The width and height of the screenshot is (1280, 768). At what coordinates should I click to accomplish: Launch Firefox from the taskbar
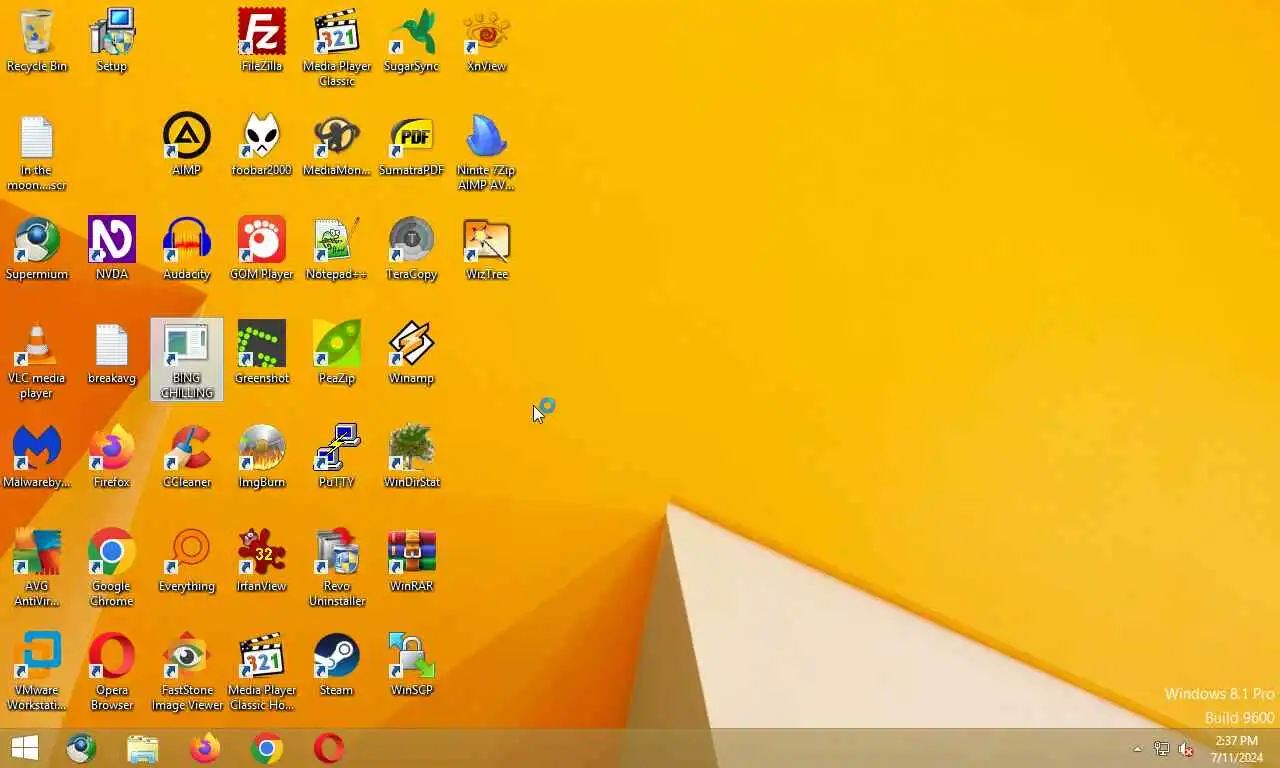click(x=205, y=748)
